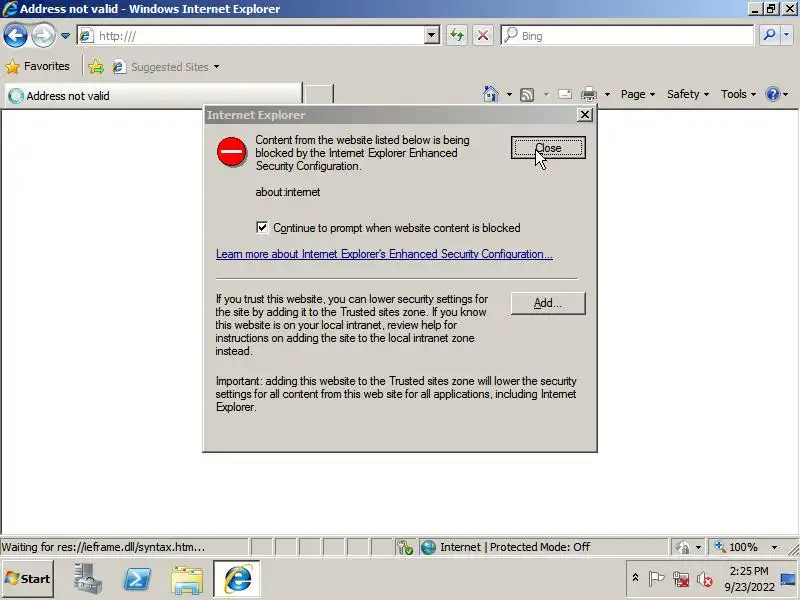The height and width of the screenshot is (600, 800).
Task: Launch Windows PowerShell from taskbar
Action: click(137, 579)
